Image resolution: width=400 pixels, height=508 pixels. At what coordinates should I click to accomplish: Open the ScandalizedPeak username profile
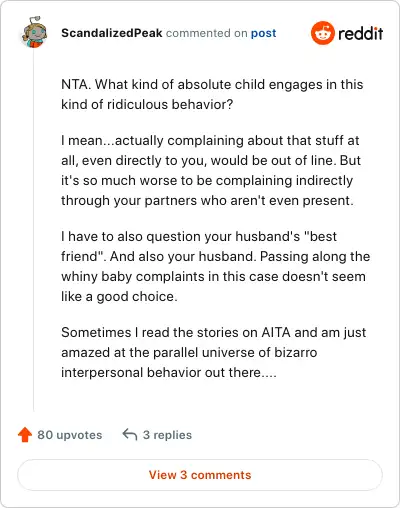point(112,33)
